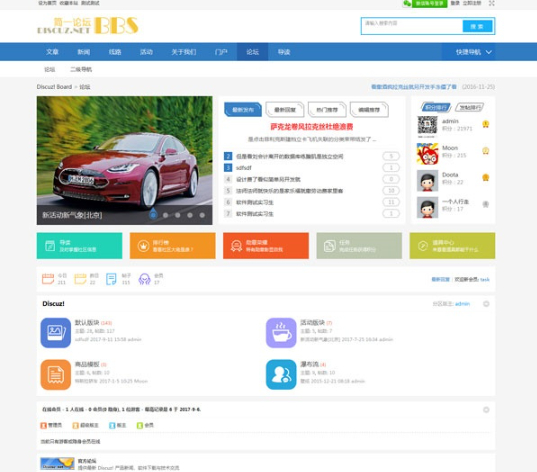The width and height of the screenshot is (537, 472).
Task: Select the first carousel slide dot
Action: point(153,215)
